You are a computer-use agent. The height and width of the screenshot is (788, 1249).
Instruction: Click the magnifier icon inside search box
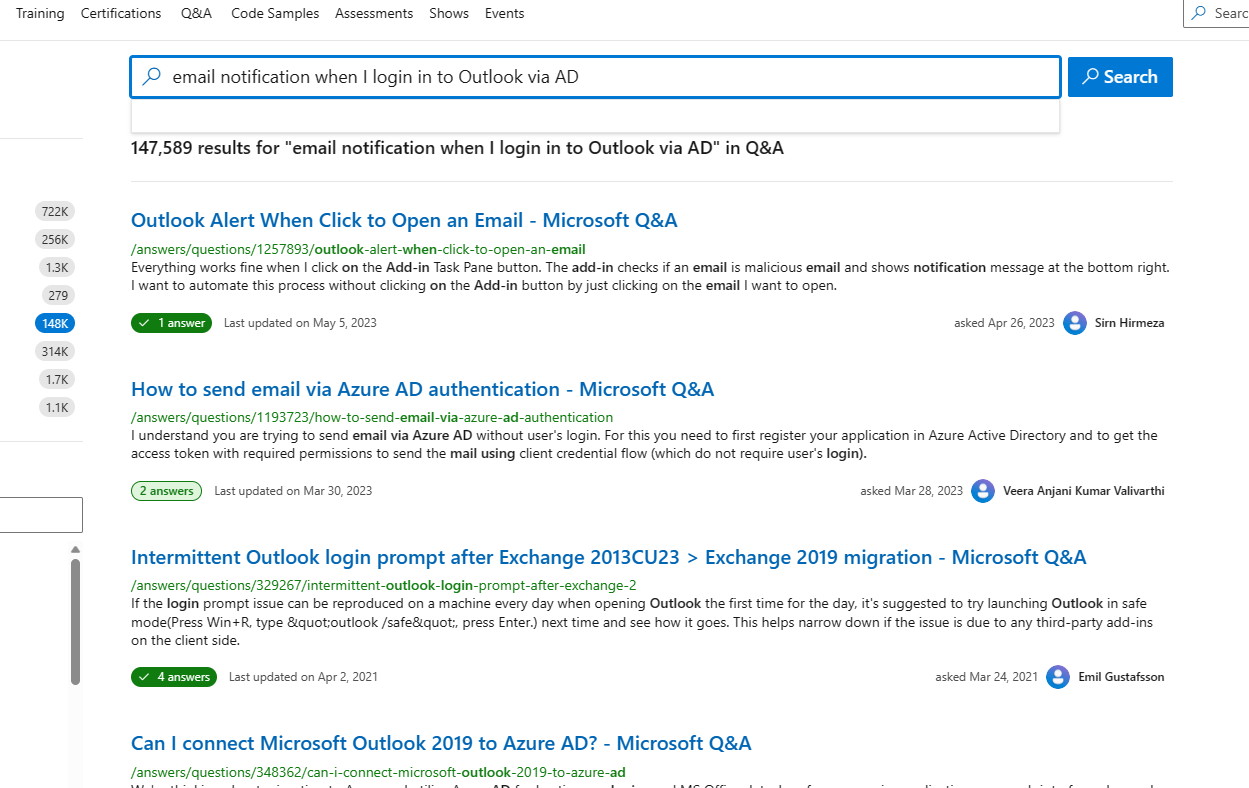tap(151, 77)
